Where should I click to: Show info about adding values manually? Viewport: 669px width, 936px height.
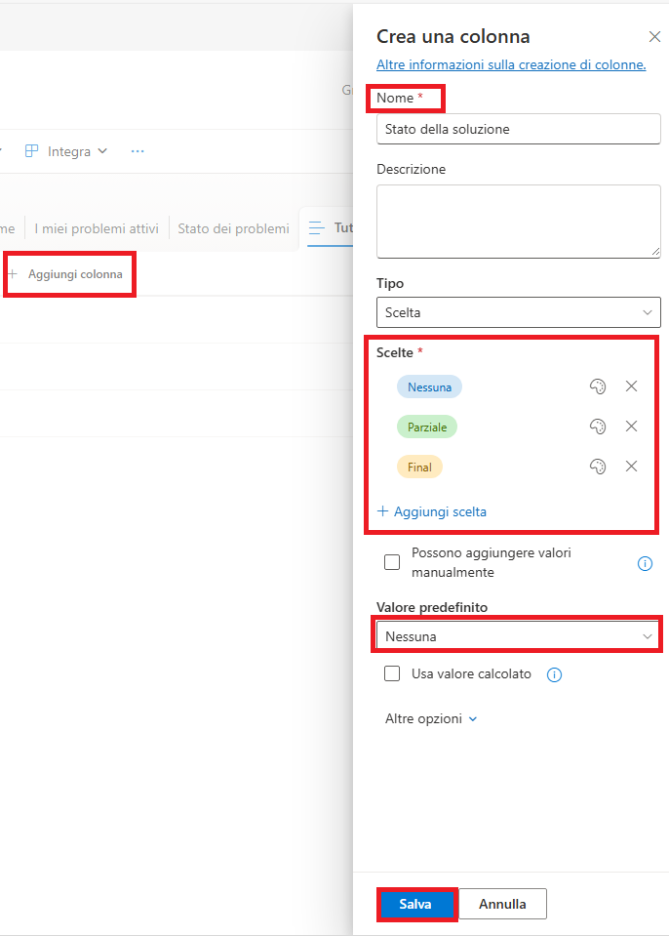645,563
